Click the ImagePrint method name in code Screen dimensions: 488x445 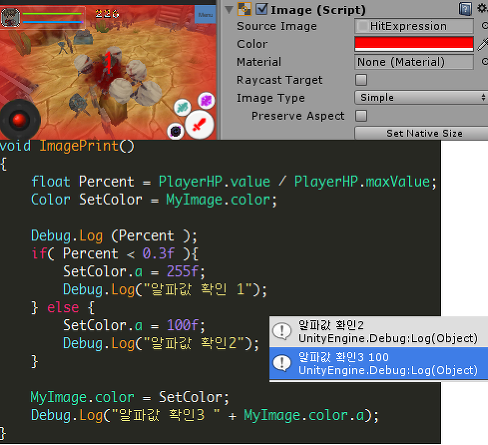click(79, 146)
